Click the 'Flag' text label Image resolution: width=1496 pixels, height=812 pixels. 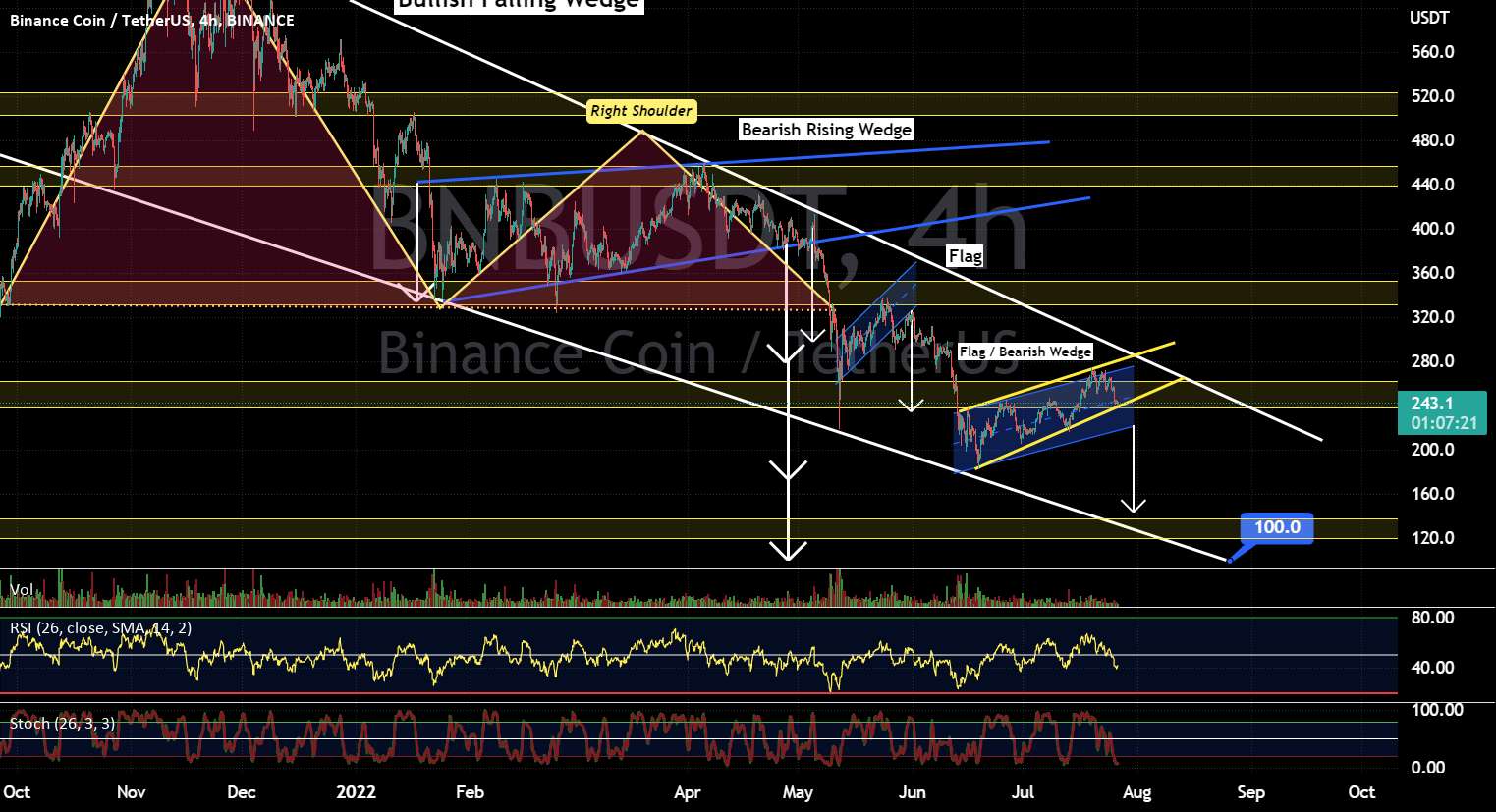[966, 256]
